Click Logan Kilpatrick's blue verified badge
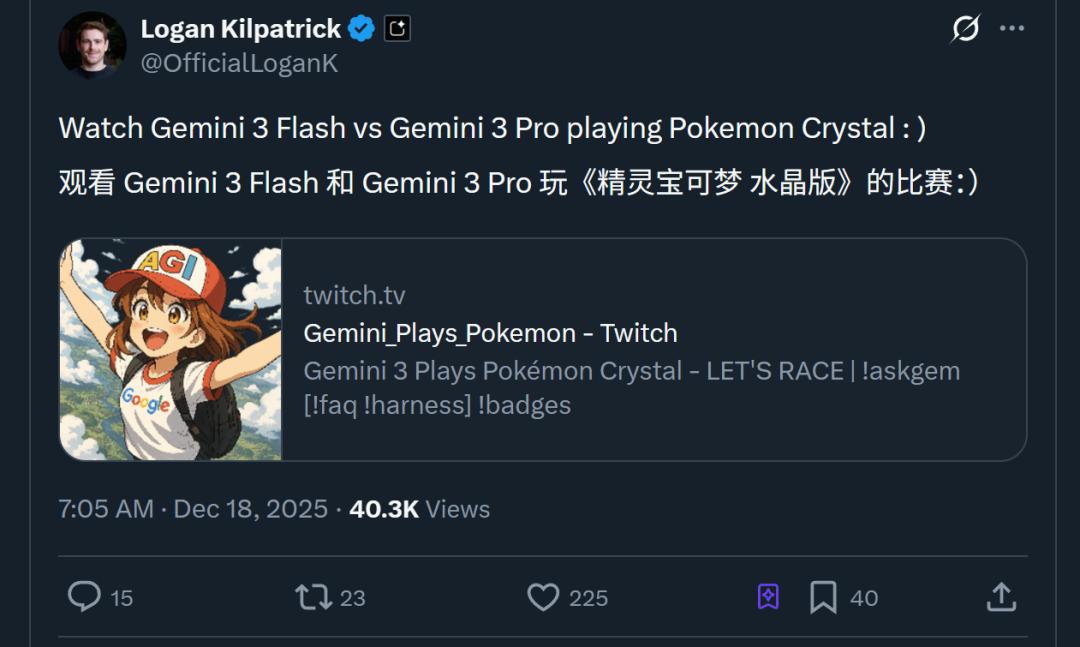 361,28
